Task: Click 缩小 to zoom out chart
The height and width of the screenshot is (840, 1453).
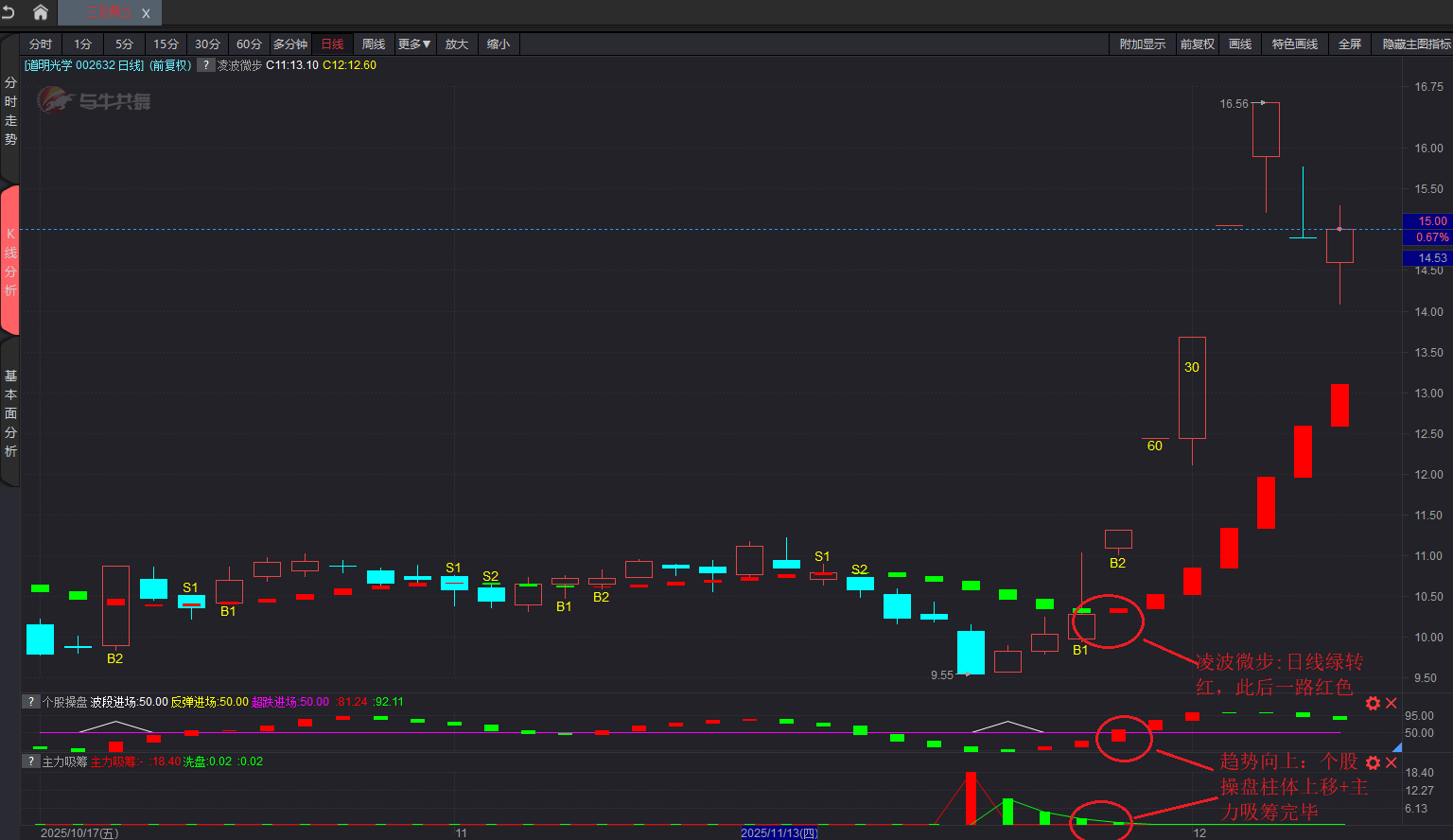Action: point(499,44)
